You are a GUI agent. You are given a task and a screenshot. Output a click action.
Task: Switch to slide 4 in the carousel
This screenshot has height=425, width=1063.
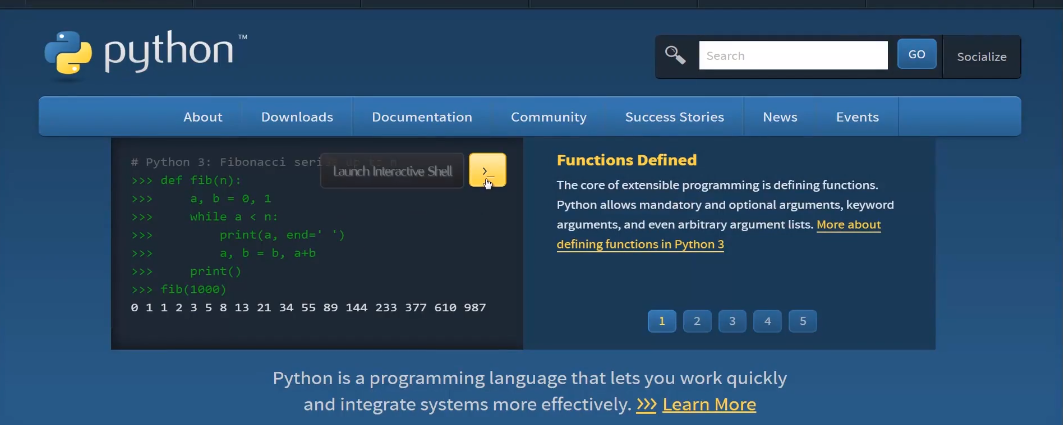(x=767, y=321)
